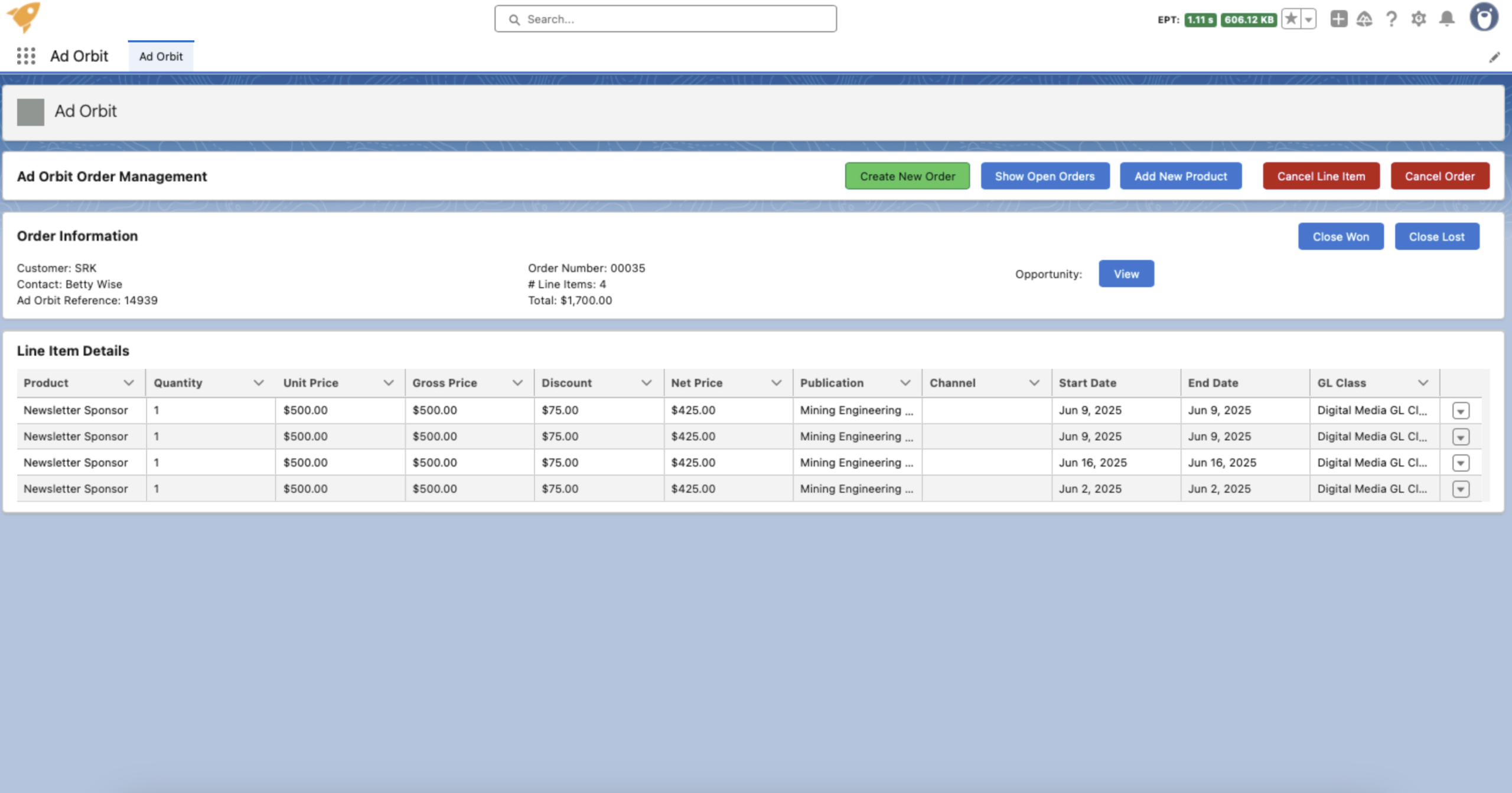Click the Total: $1,700.00 text
The height and width of the screenshot is (793, 1512).
click(569, 300)
